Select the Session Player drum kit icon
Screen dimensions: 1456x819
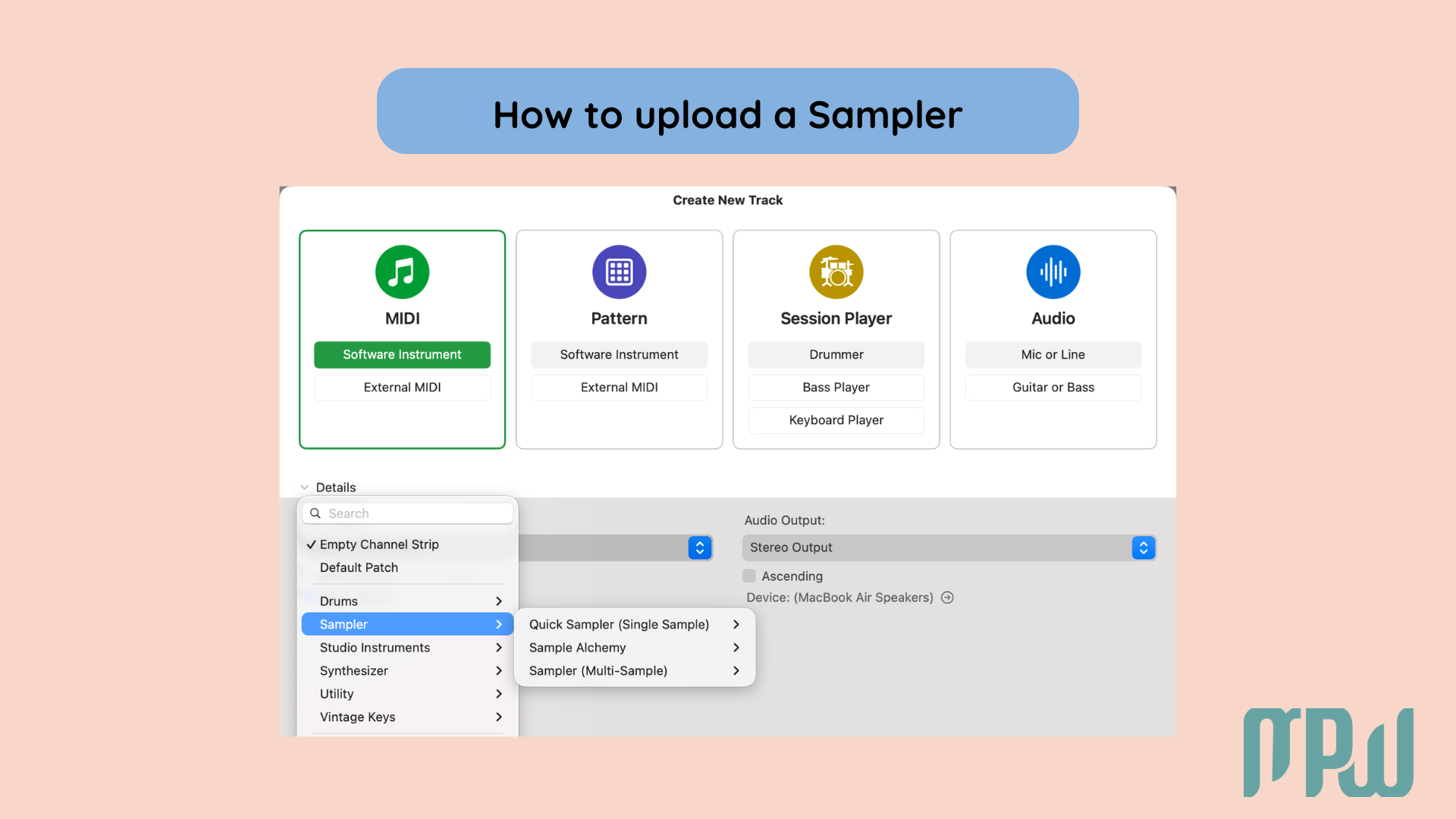[836, 271]
